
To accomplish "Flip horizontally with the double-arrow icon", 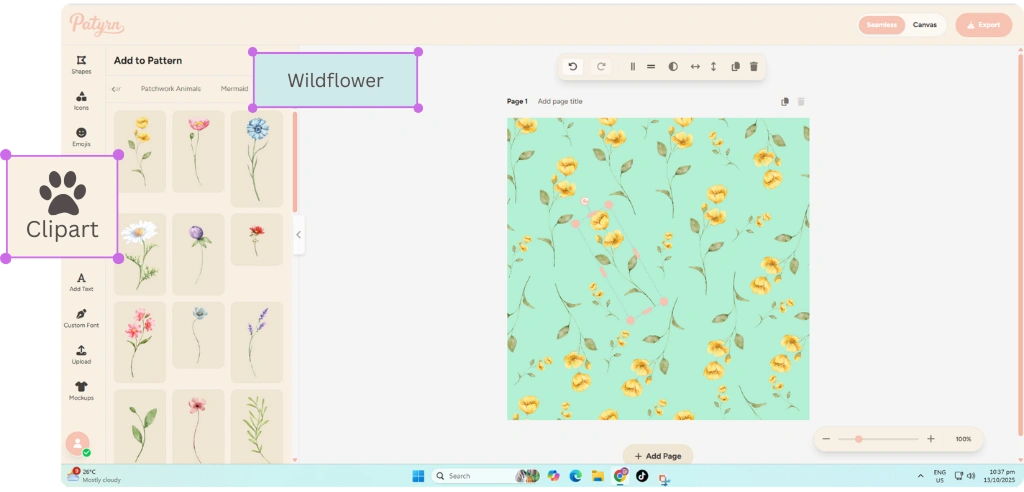I will pos(695,67).
